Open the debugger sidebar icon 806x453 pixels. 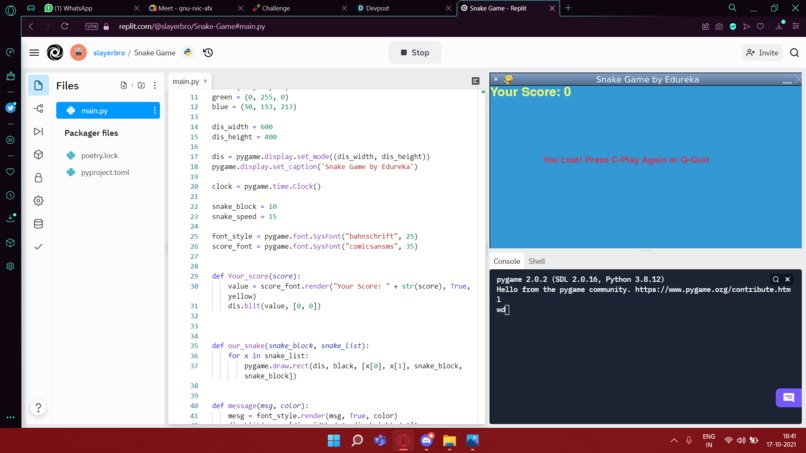point(39,132)
